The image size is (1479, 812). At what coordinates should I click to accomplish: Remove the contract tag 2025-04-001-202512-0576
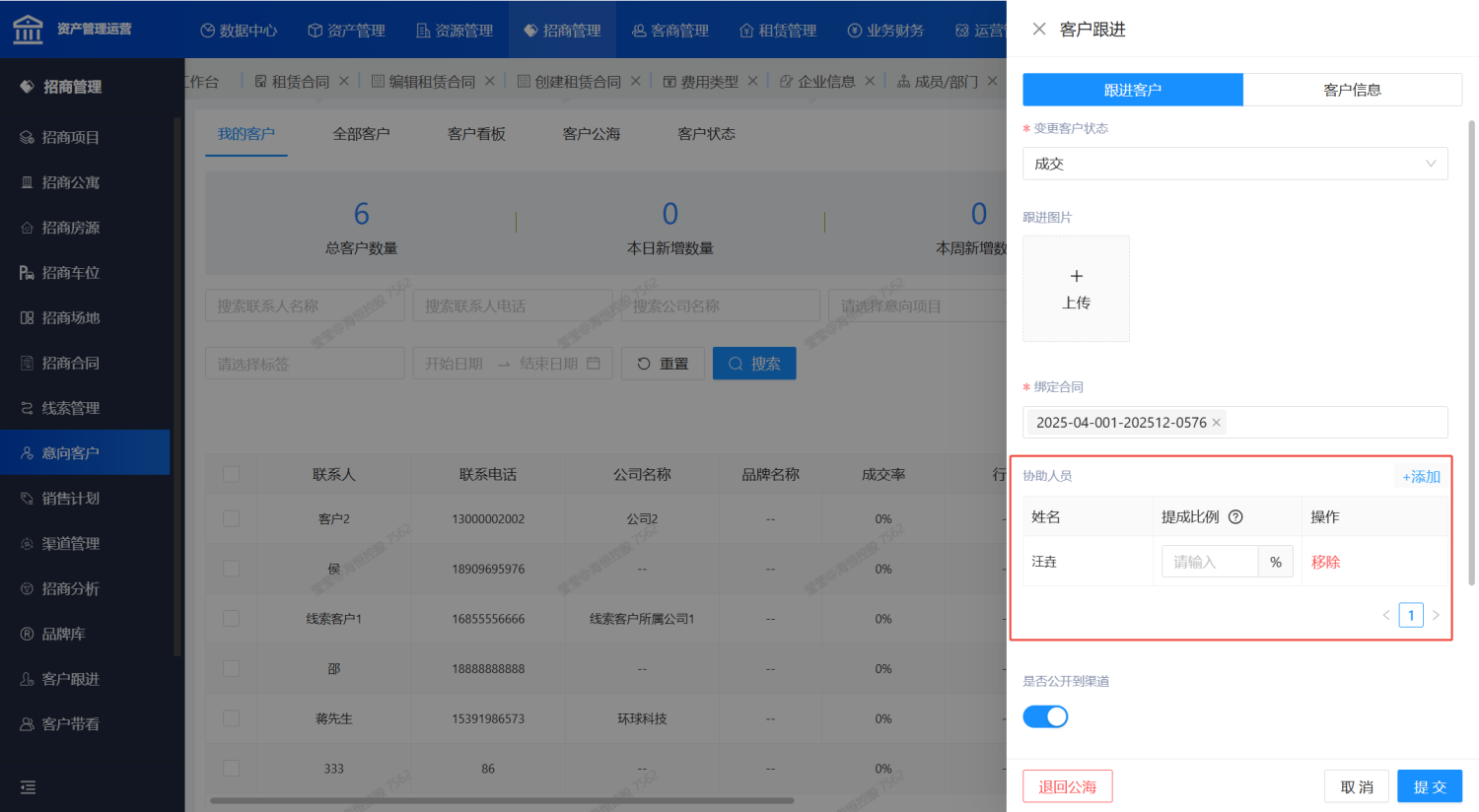click(1217, 423)
